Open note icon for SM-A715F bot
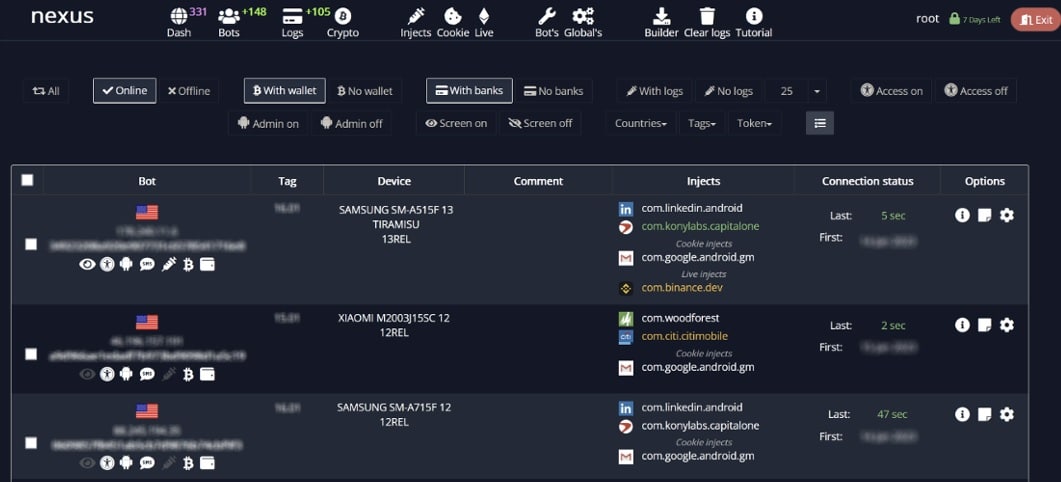Viewport: 1061px width, 482px height. pyautogui.click(x=985, y=414)
